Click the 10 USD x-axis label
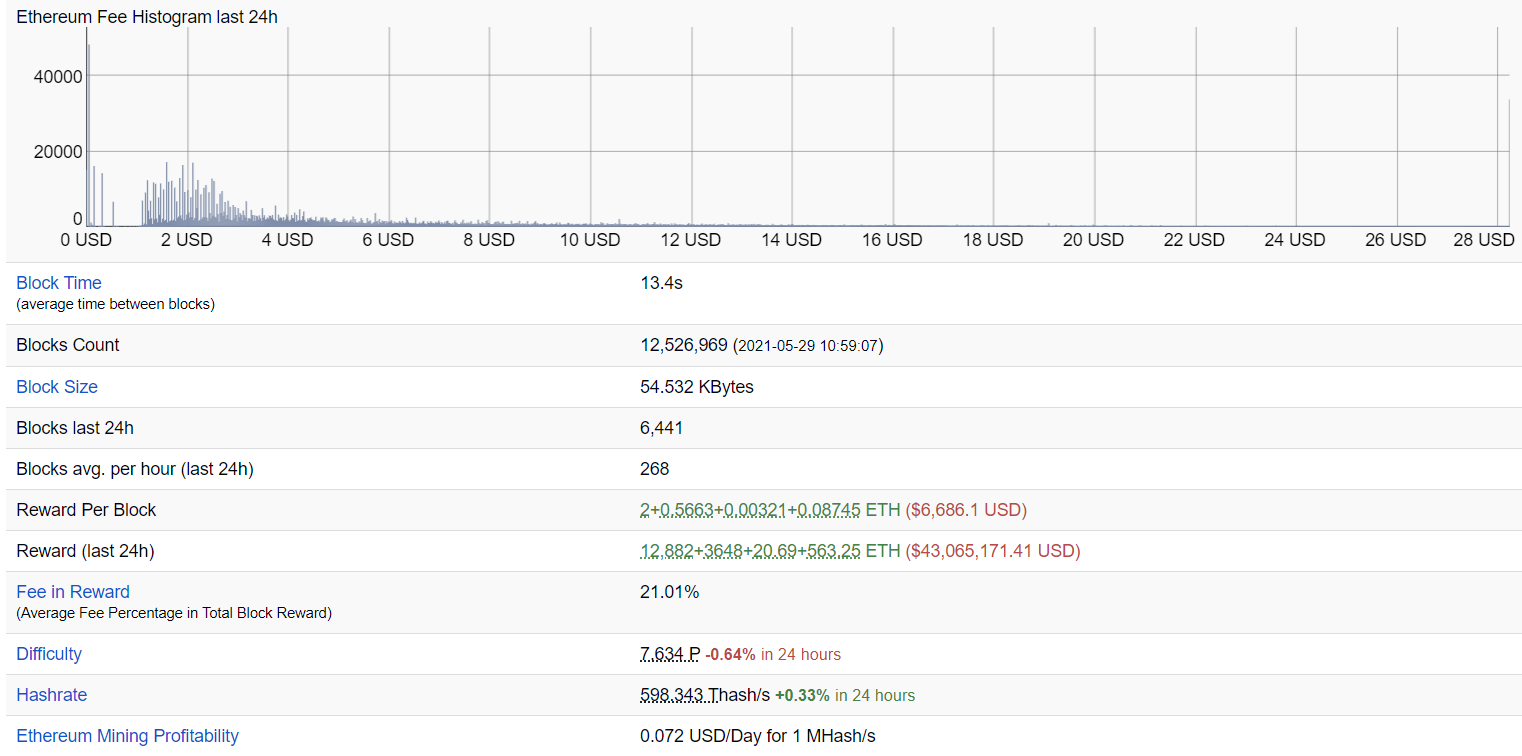 (590, 240)
